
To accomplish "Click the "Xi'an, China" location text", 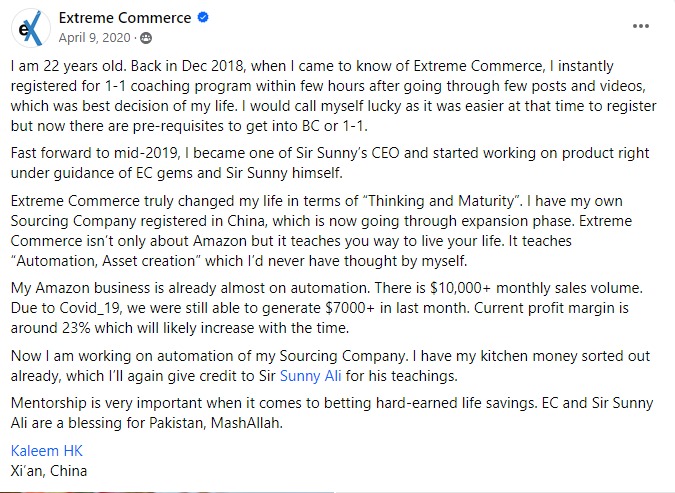I will [49, 471].
